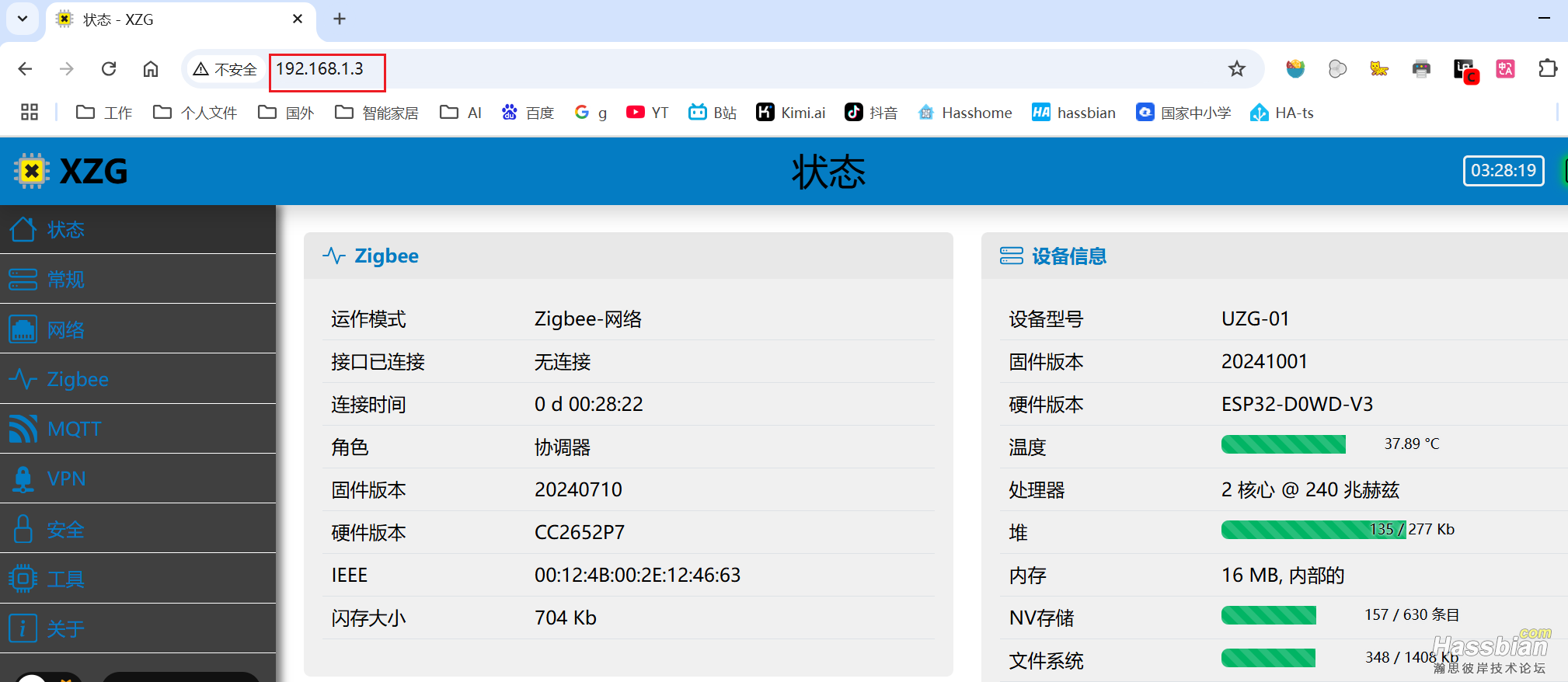Click the 设备信息 card header icon
This screenshot has width=1568, height=682.
1012,256
